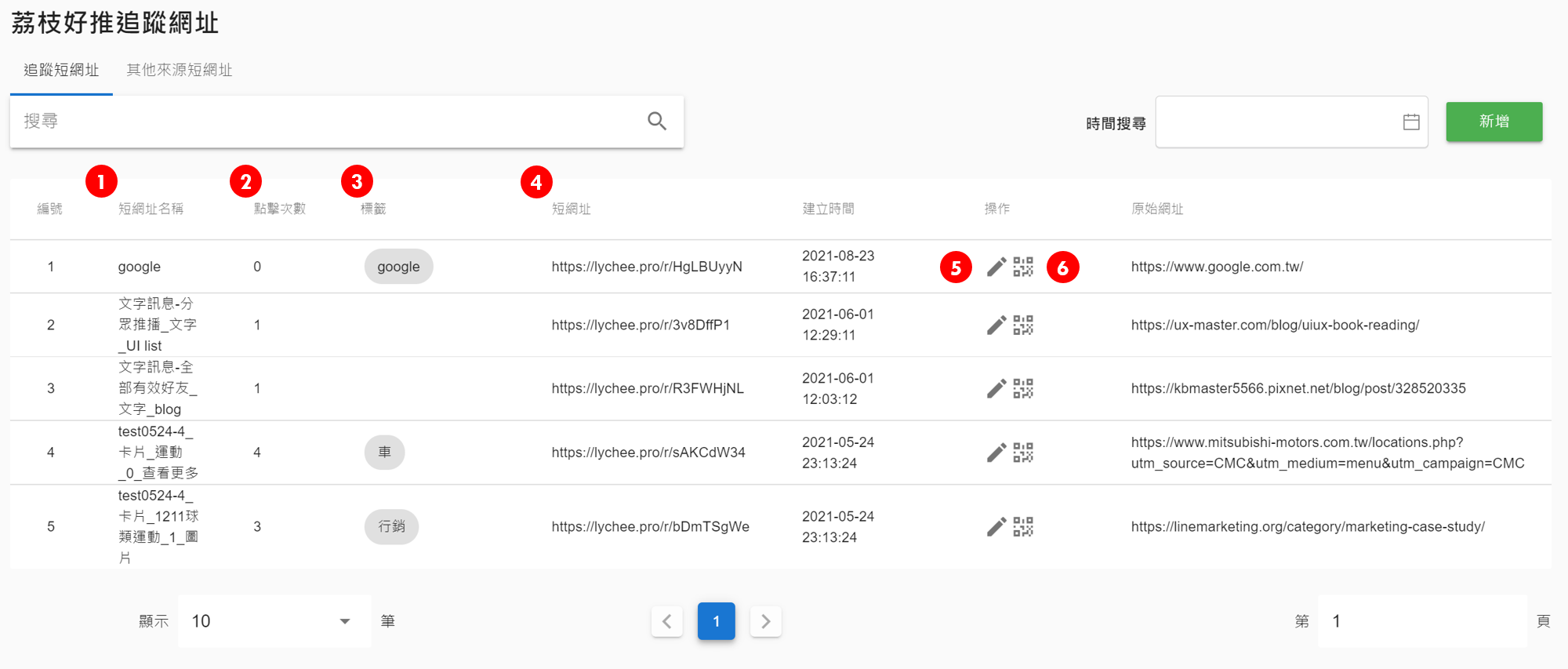Open the calendar date picker icon
This screenshot has height=669, width=1568.
pyautogui.click(x=1411, y=122)
